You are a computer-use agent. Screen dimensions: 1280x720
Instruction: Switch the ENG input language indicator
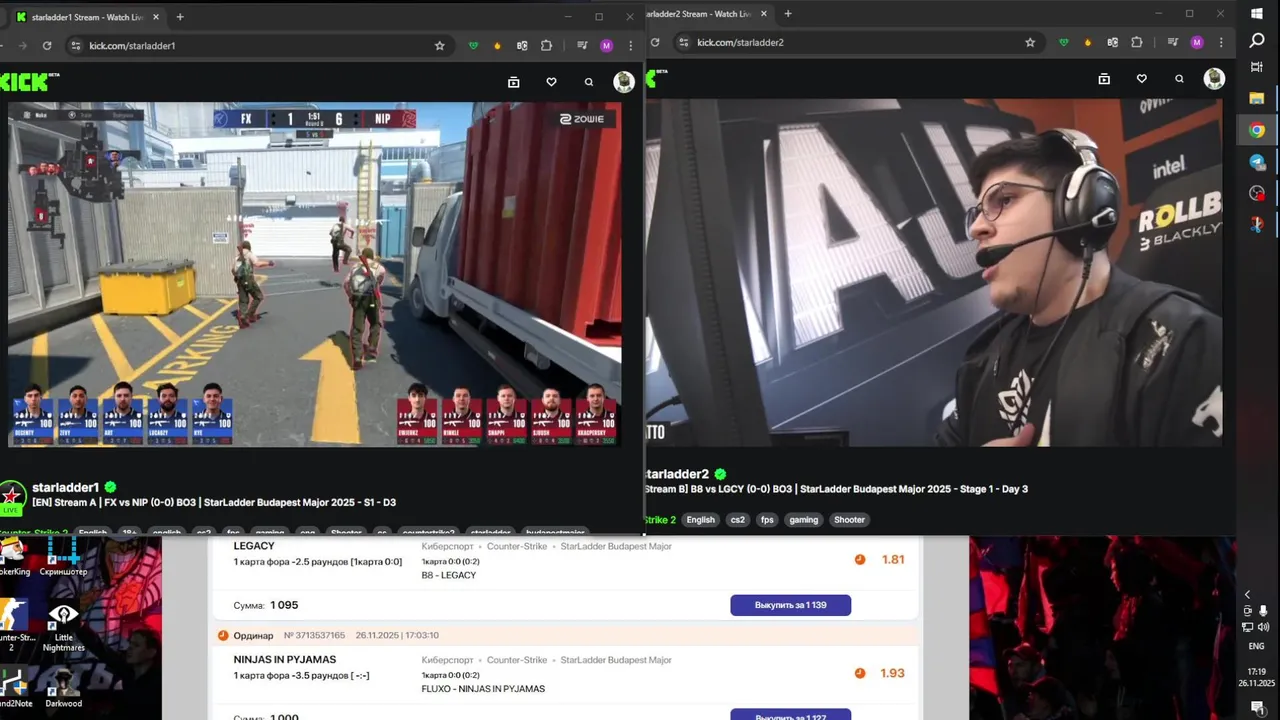[1257, 646]
